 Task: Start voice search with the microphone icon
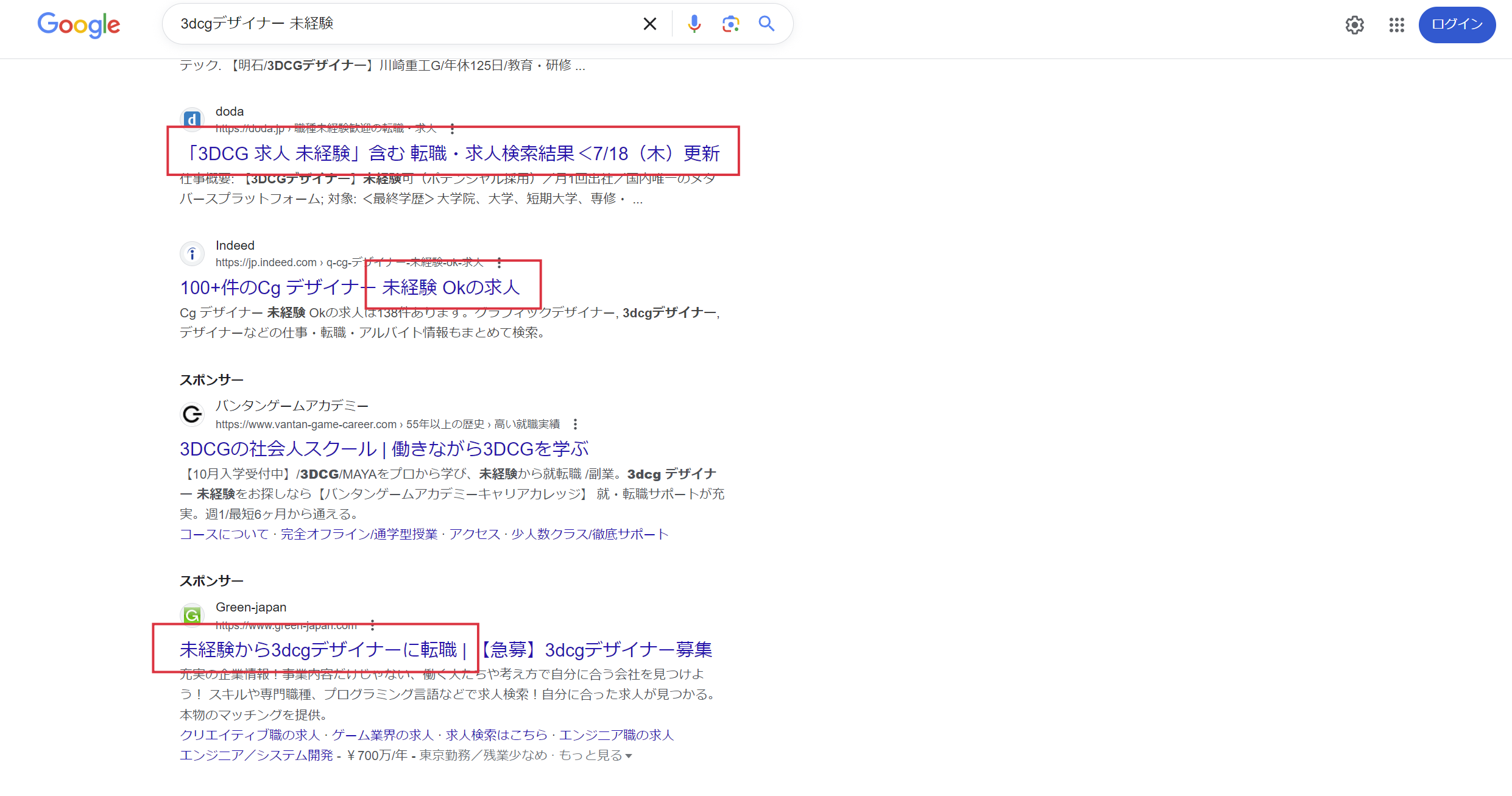coord(694,24)
